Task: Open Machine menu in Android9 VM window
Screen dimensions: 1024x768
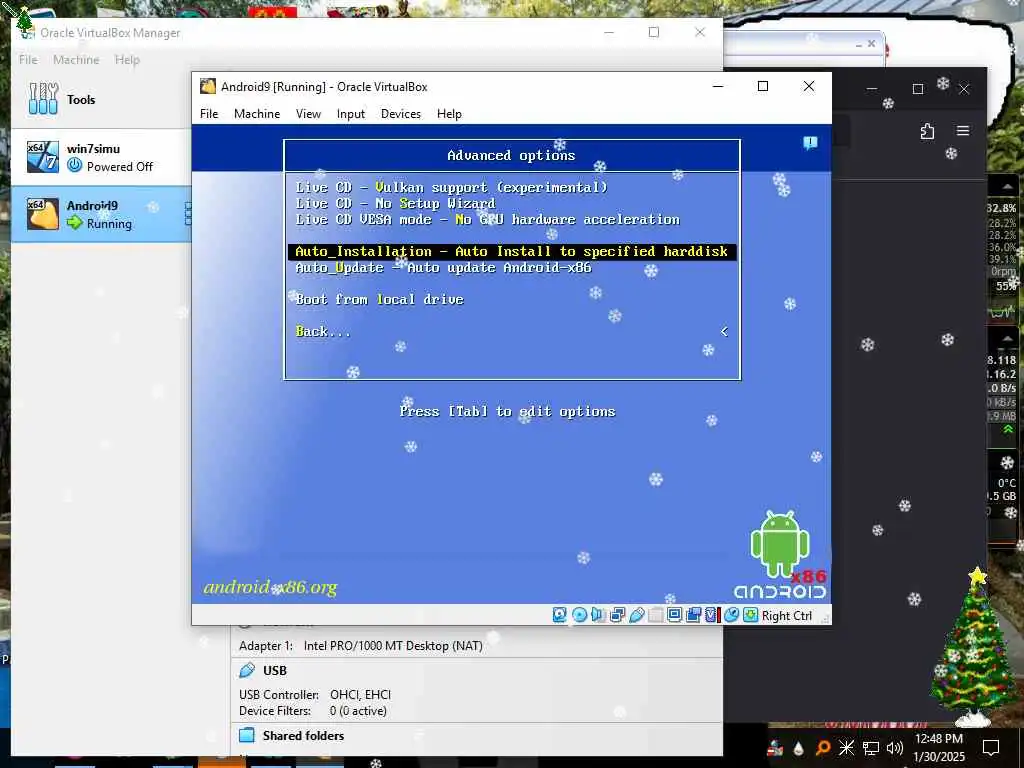Action: [x=257, y=114]
